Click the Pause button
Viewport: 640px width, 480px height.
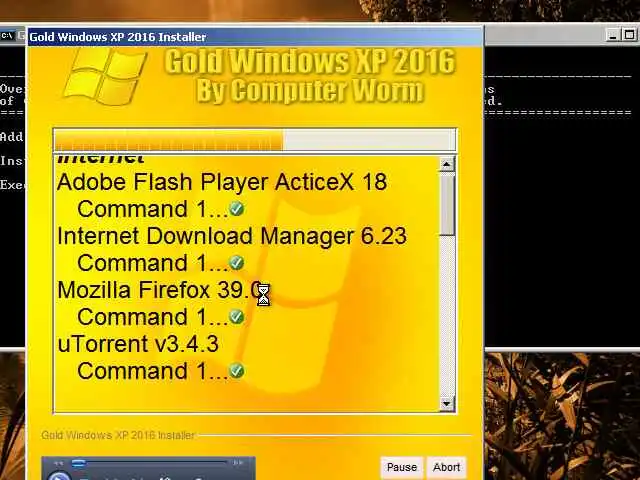click(x=402, y=467)
